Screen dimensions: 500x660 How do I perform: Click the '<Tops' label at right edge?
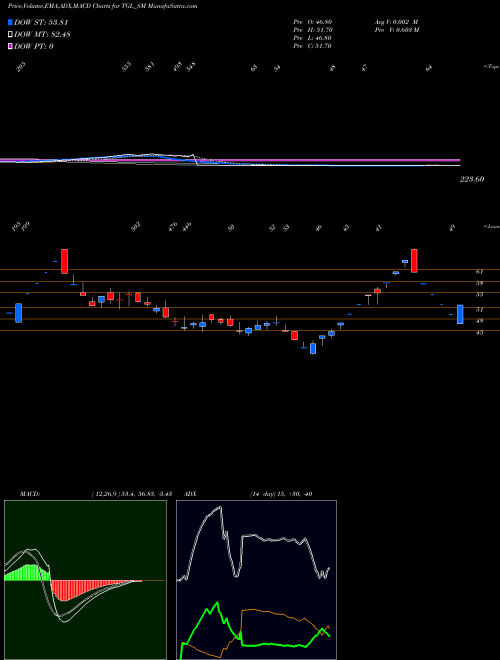click(491, 67)
